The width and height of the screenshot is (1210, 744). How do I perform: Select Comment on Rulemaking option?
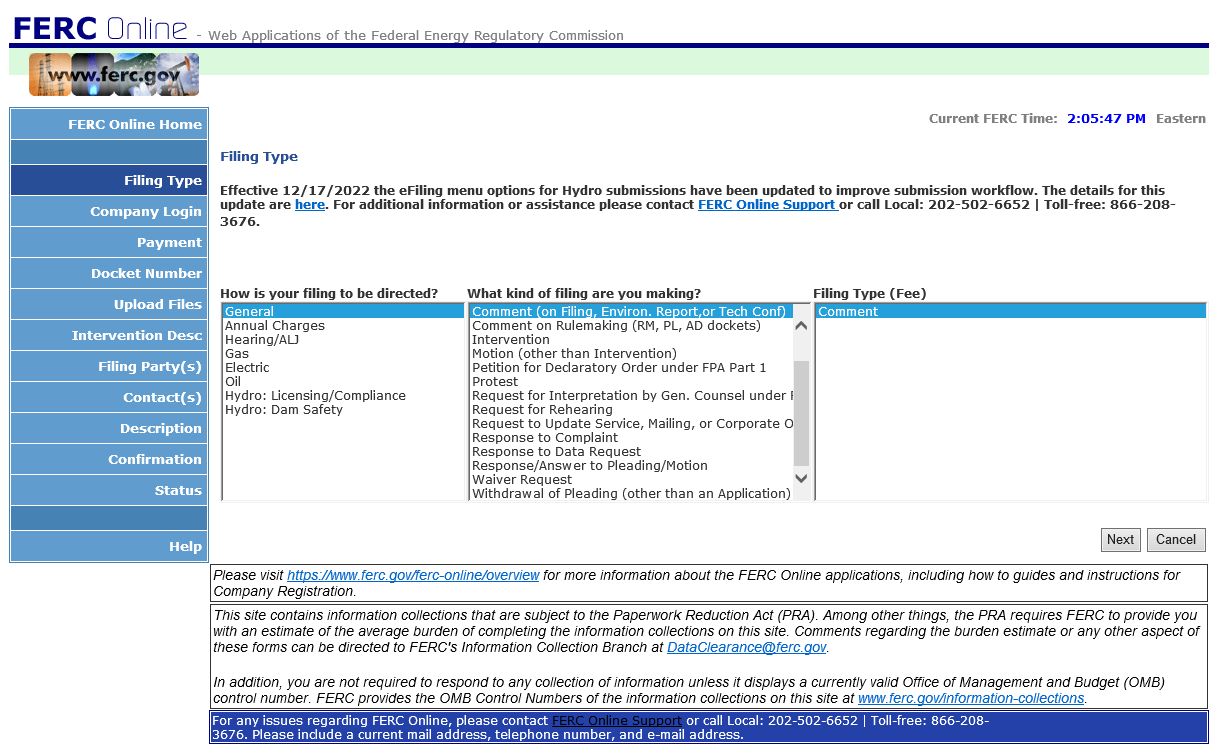pos(631,326)
